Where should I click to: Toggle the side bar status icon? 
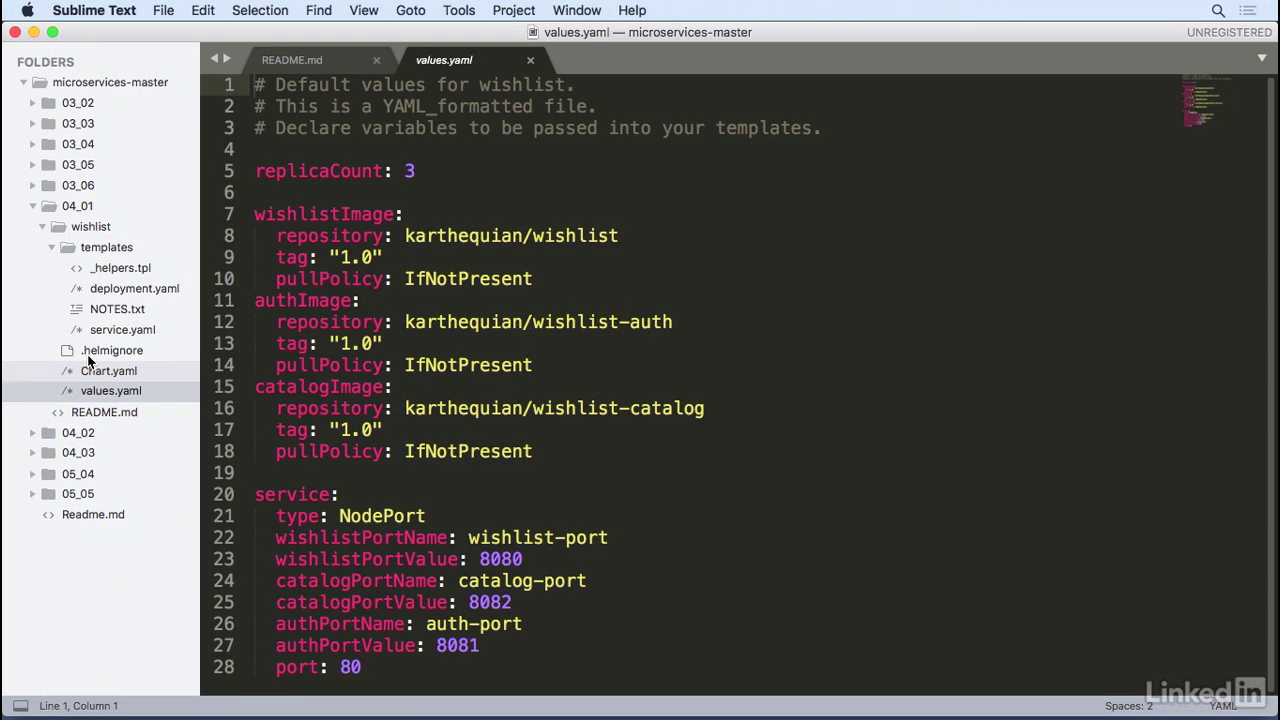[20, 706]
